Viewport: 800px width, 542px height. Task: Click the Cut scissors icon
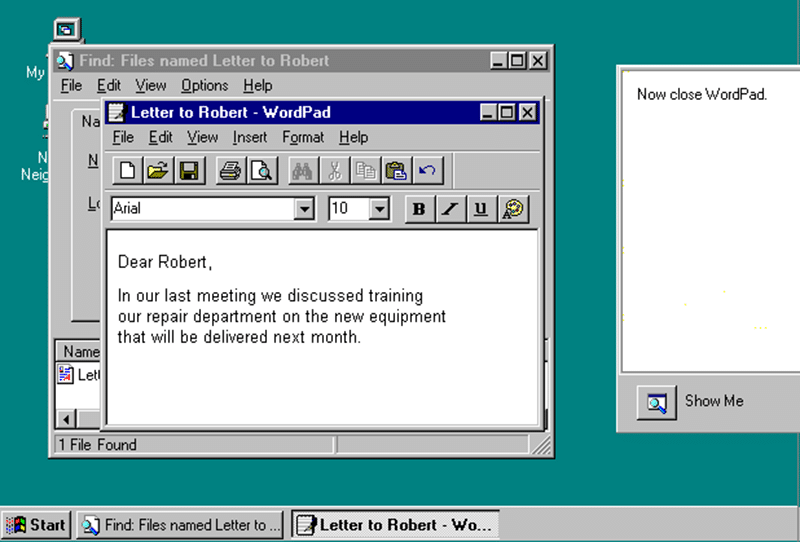[x=335, y=170]
